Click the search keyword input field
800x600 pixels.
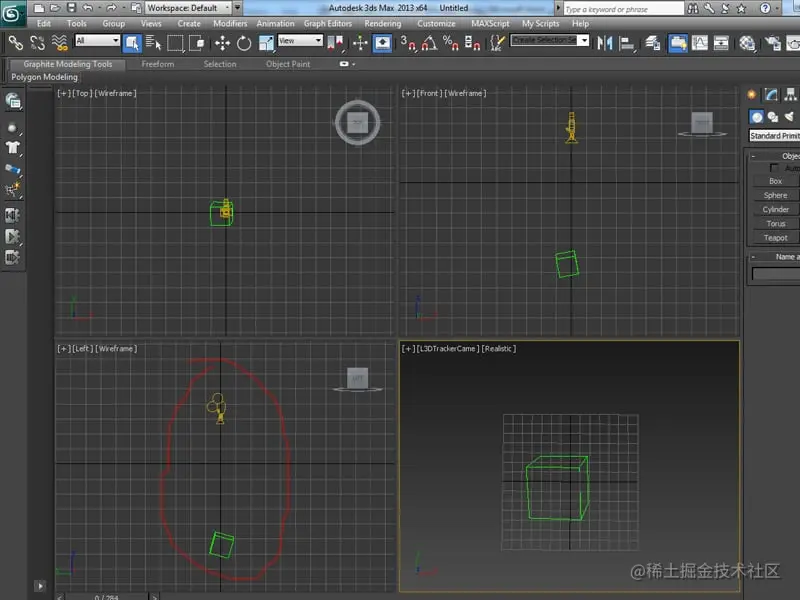623,9
